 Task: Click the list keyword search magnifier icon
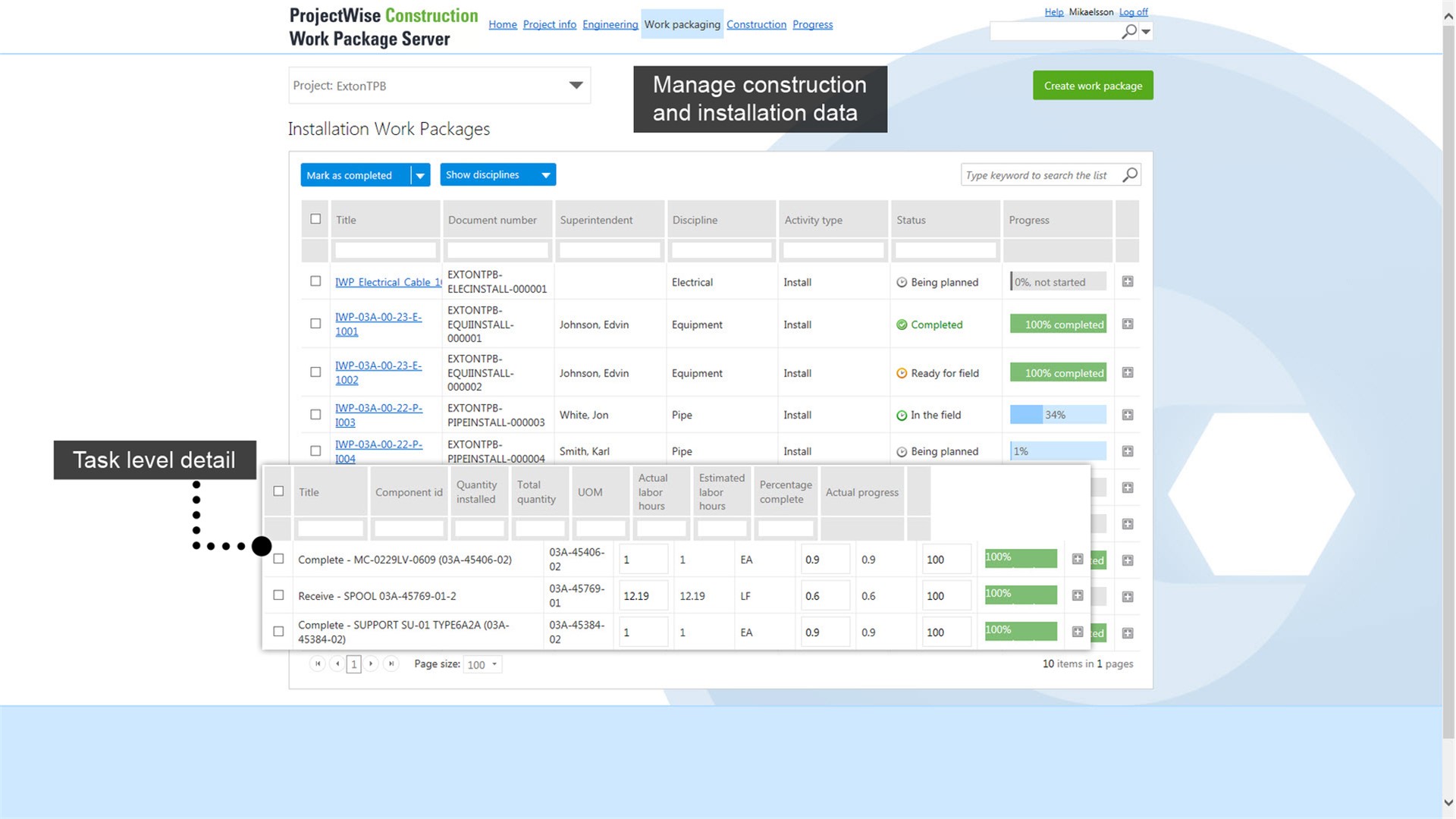pyautogui.click(x=1130, y=175)
